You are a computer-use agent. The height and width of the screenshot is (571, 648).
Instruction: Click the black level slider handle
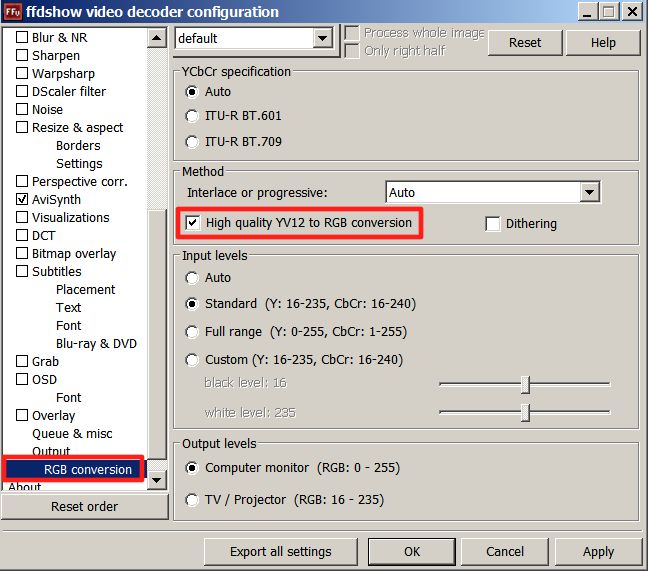coord(525,385)
